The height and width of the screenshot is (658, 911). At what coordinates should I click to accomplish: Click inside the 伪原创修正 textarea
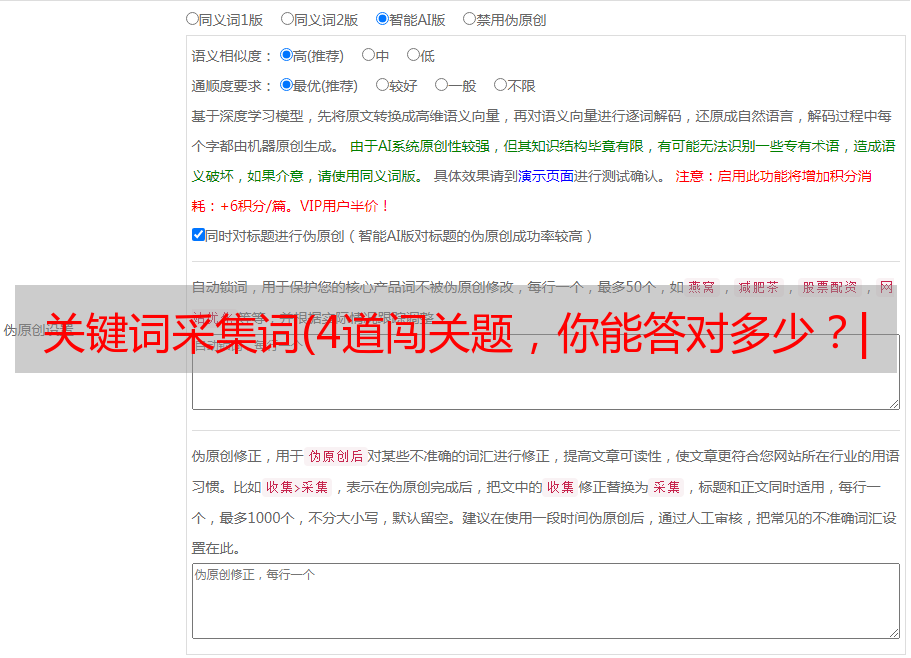[546, 601]
